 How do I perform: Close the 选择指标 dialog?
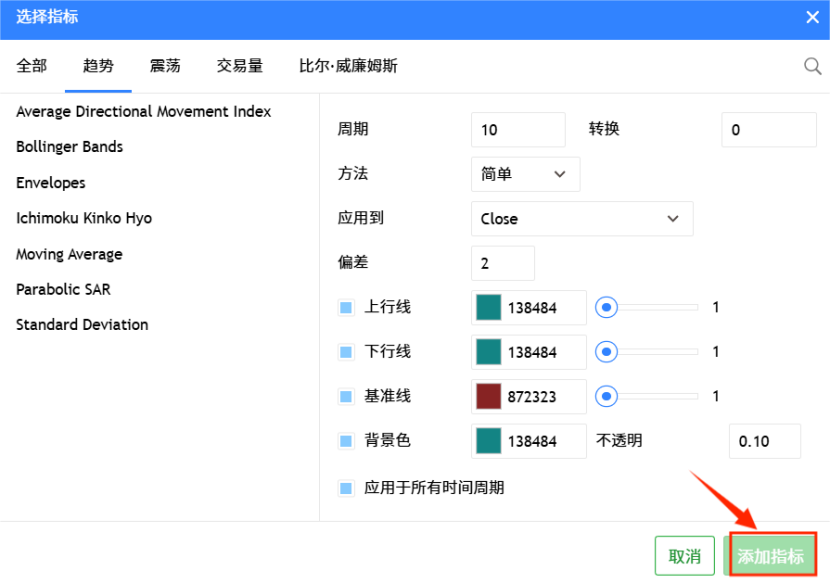pos(813,17)
